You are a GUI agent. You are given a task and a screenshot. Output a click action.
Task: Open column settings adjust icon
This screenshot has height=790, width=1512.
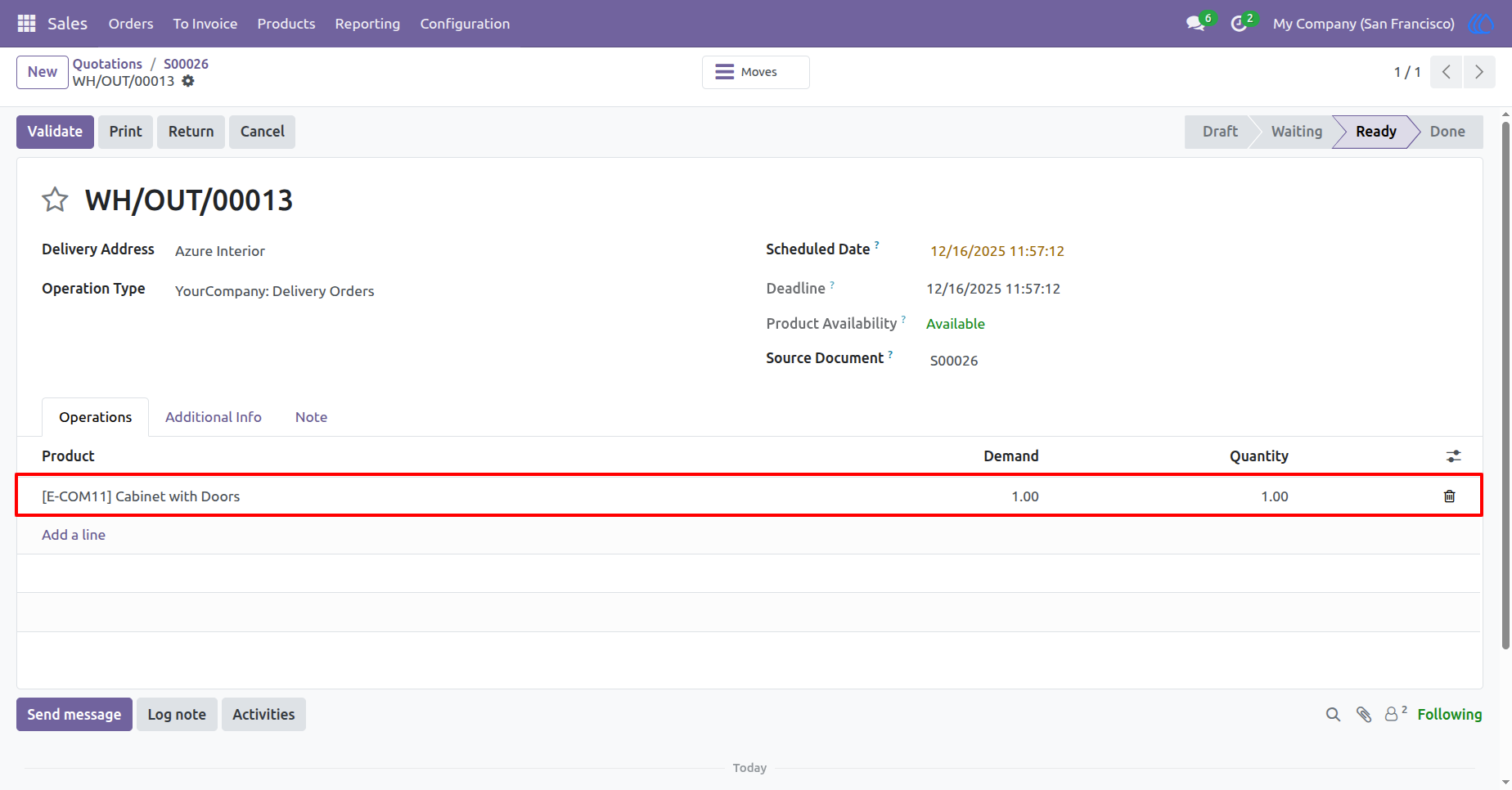pyautogui.click(x=1453, y=456)
